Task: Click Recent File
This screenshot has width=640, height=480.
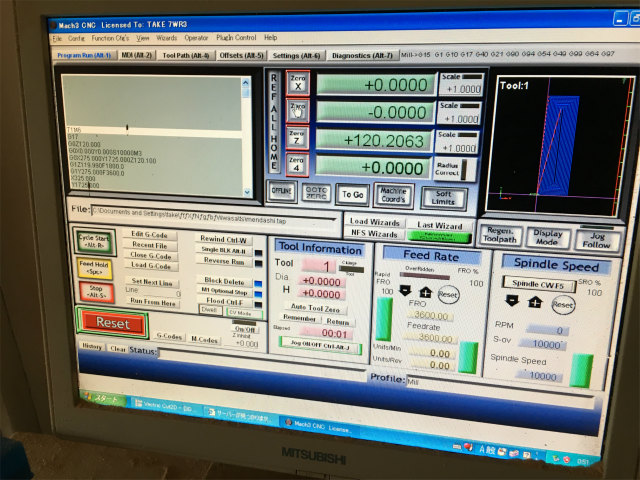Action: tap(150, 245)
